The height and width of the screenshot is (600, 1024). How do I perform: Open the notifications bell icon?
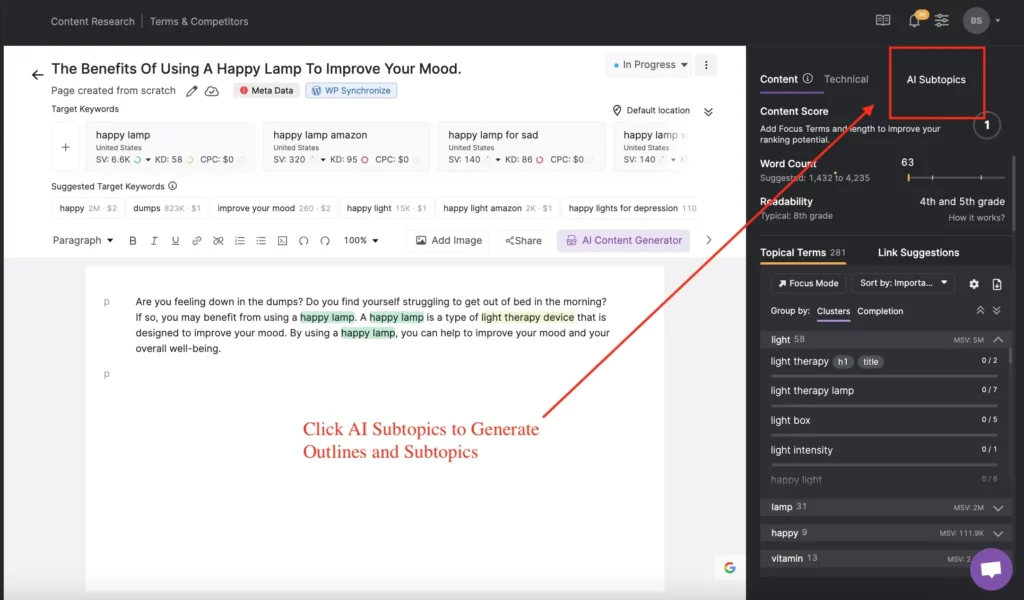tap(914, 20)
